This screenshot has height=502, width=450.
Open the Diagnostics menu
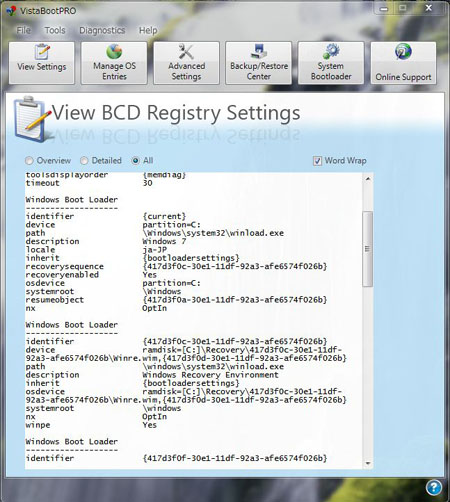(x=102, y=30)
